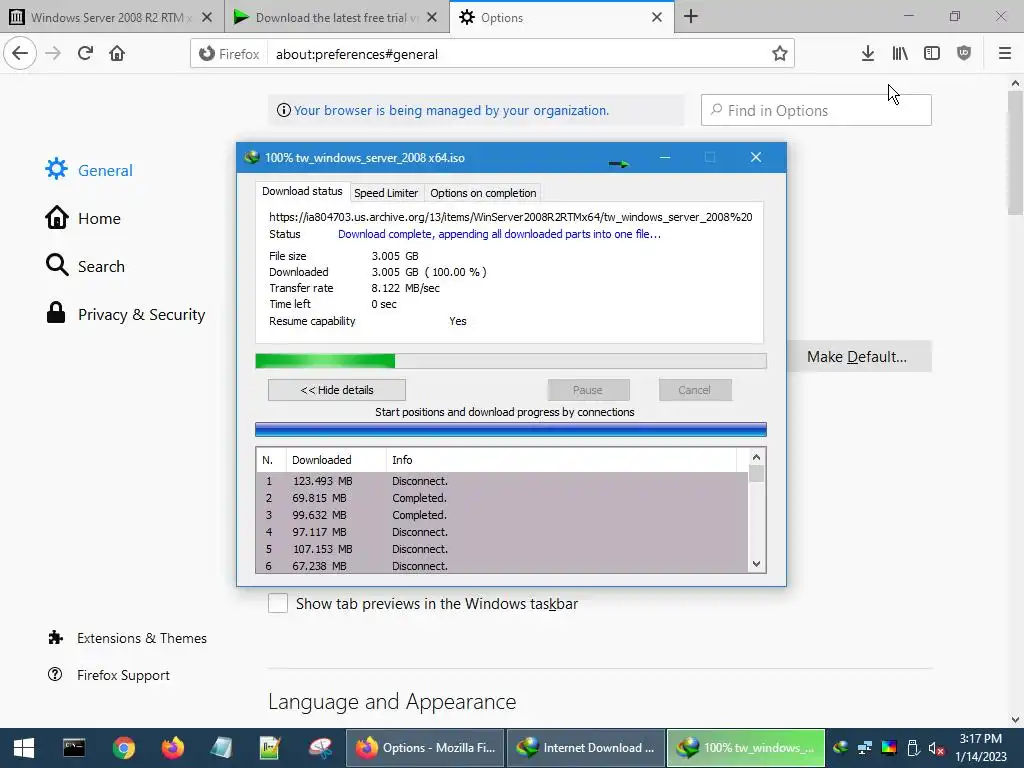Switch to Download the latest free trial tab
The image size is (1024, 768).
(x=336, y=18)
